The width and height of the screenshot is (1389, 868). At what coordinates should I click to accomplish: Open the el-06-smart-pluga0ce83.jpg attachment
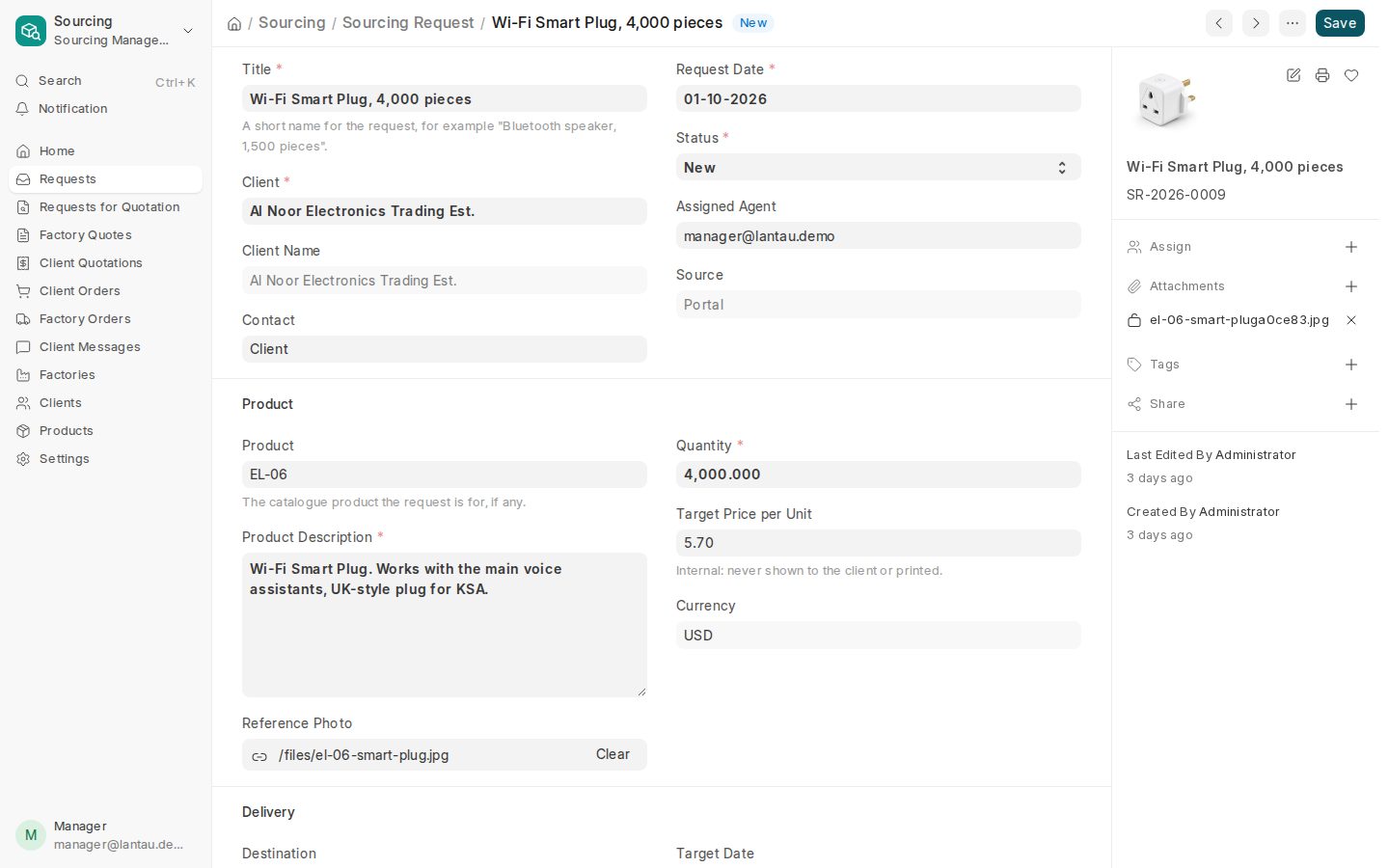[x=1239, y=320]
